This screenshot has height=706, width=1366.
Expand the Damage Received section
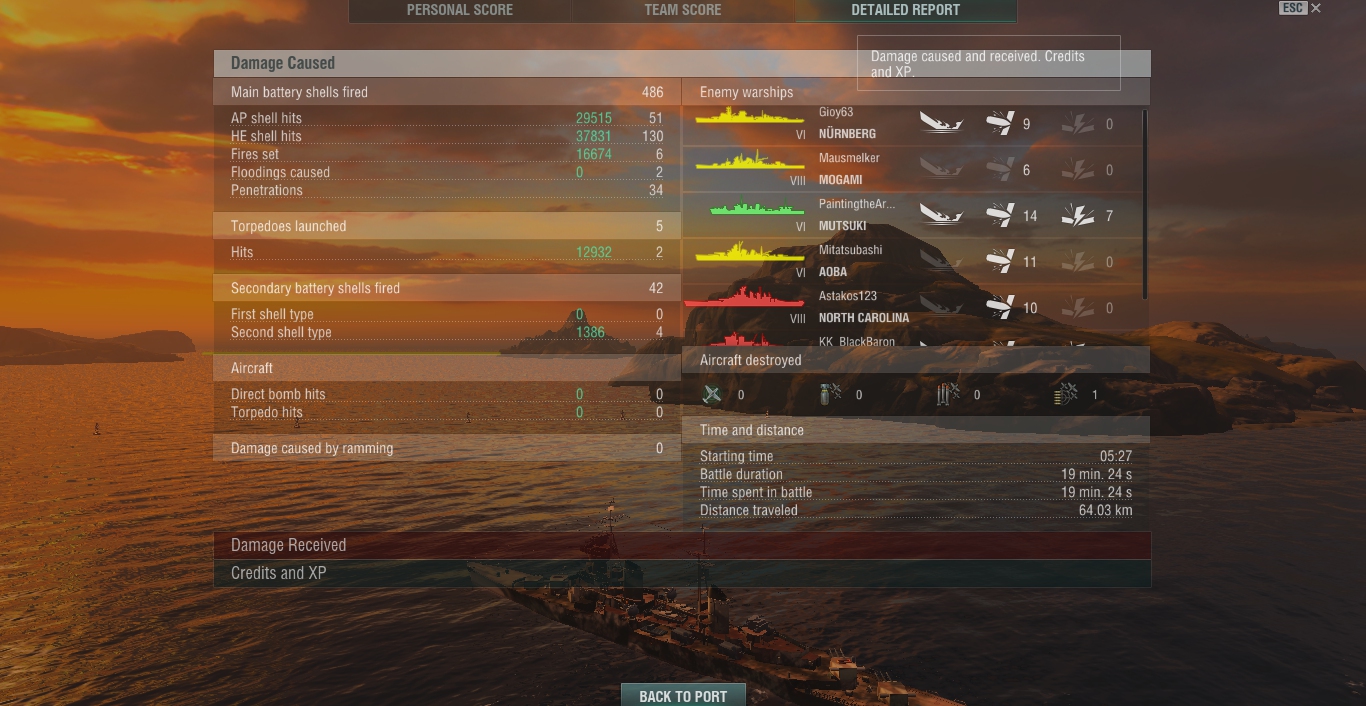click(x=682, y=545)
